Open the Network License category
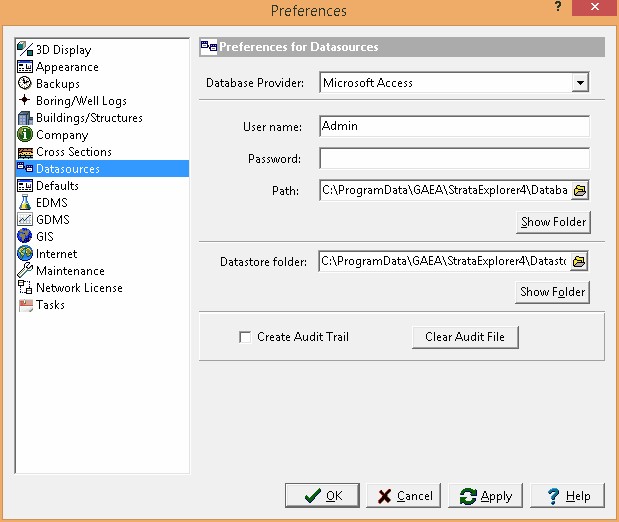The height and width of the screenshot is (522, 619). pos(79,288)
